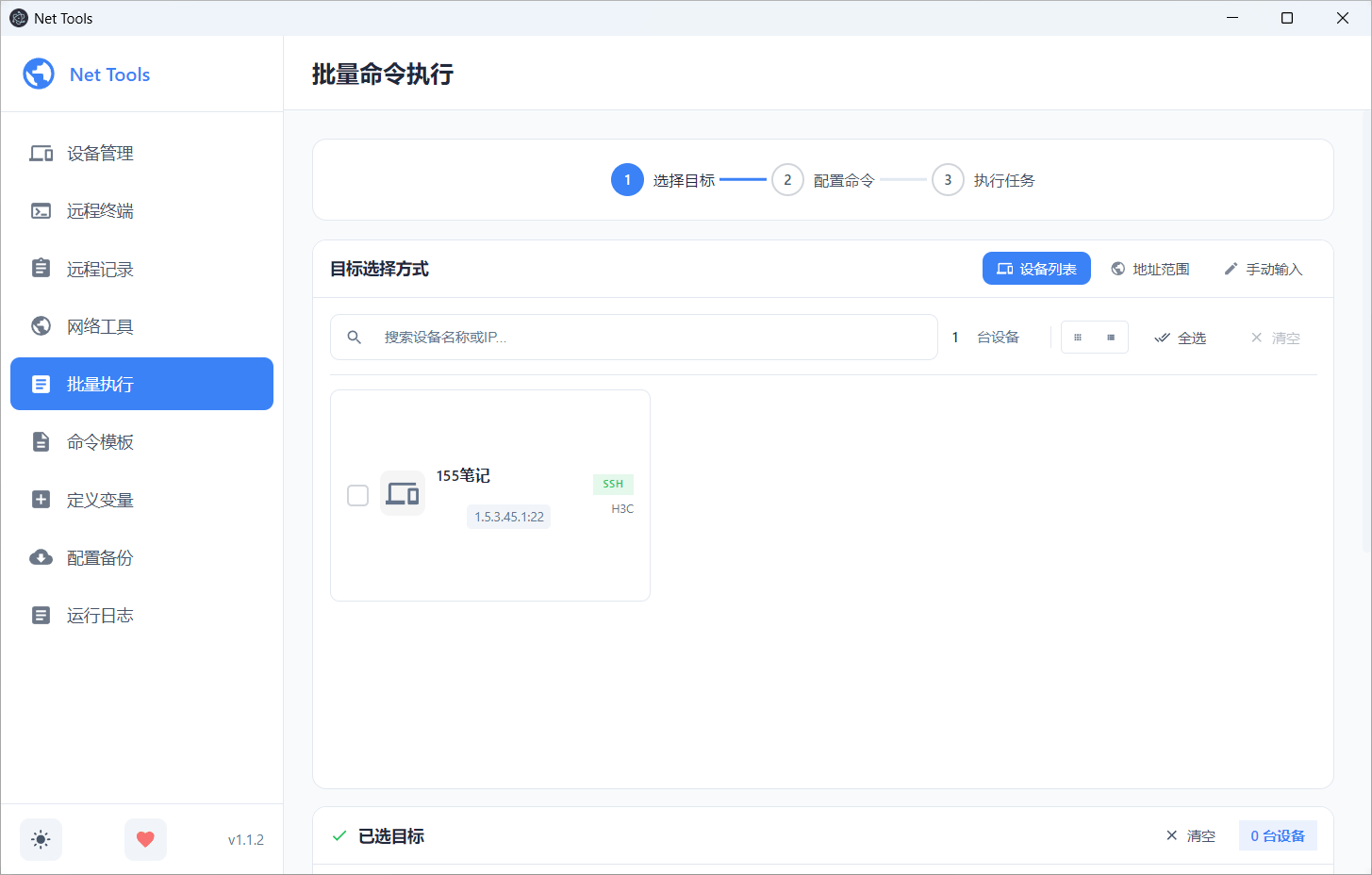Open the 运行日志 log page
Screen dimensions: 1372x875
(x=100, y=616)
